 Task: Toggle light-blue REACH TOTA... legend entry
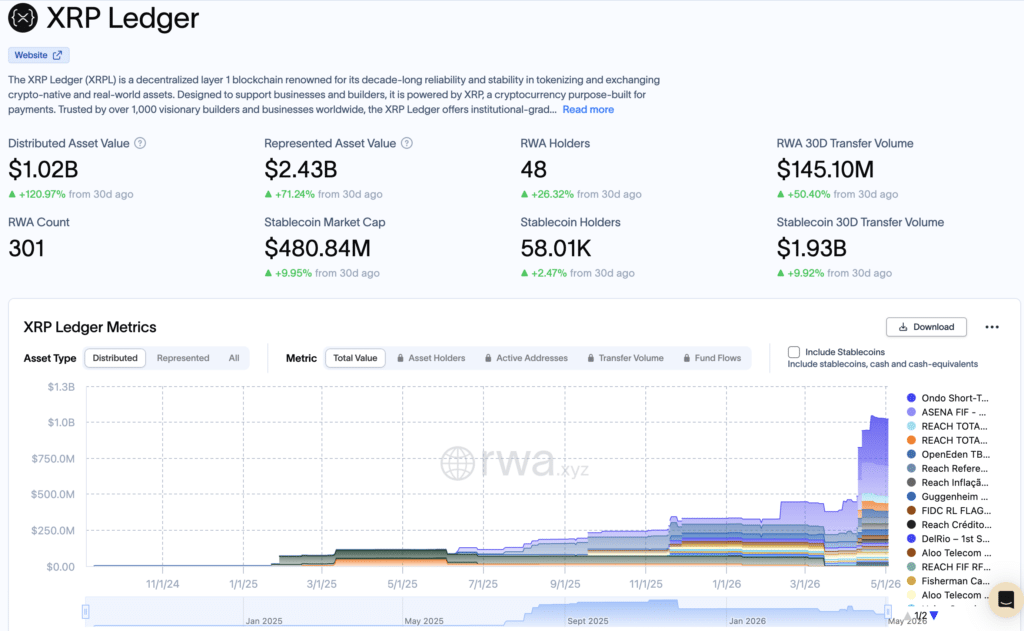tap(947, 426)
